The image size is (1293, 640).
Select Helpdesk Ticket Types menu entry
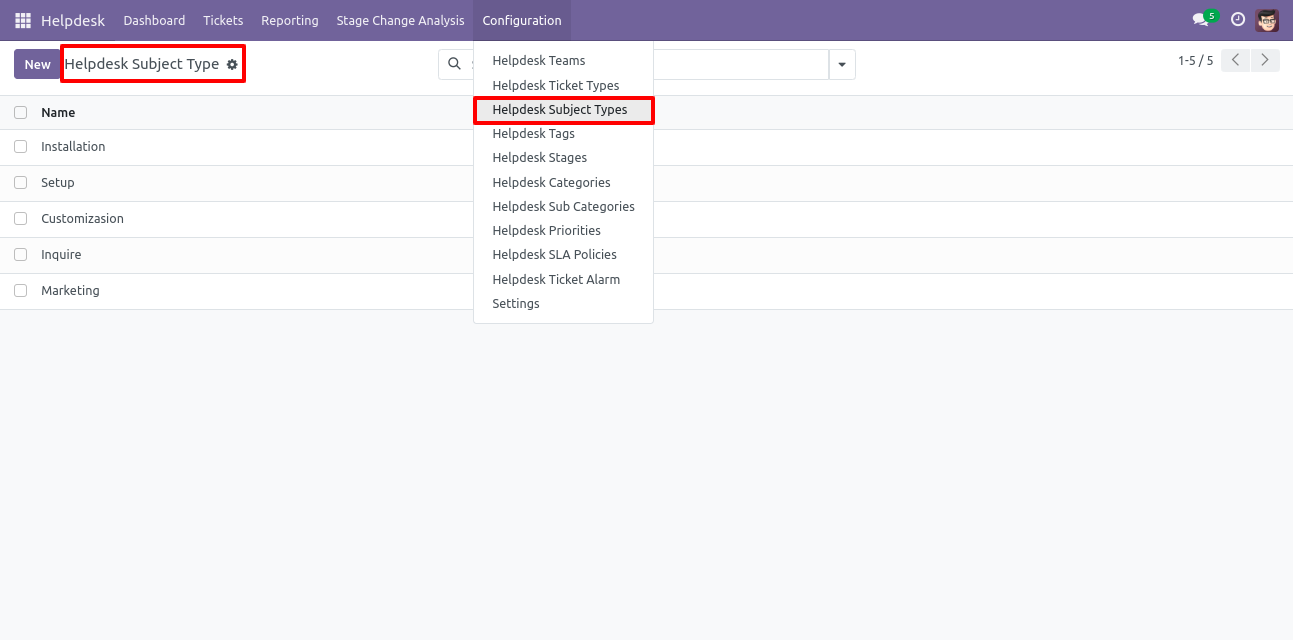click(x=563, y=86)
